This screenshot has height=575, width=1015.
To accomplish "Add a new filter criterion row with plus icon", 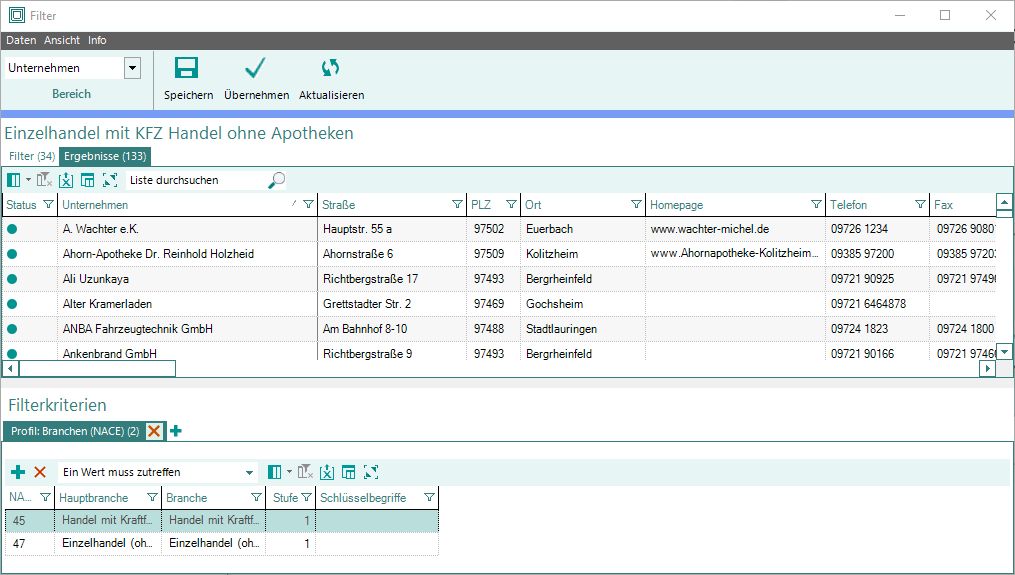I will [18, 472].
